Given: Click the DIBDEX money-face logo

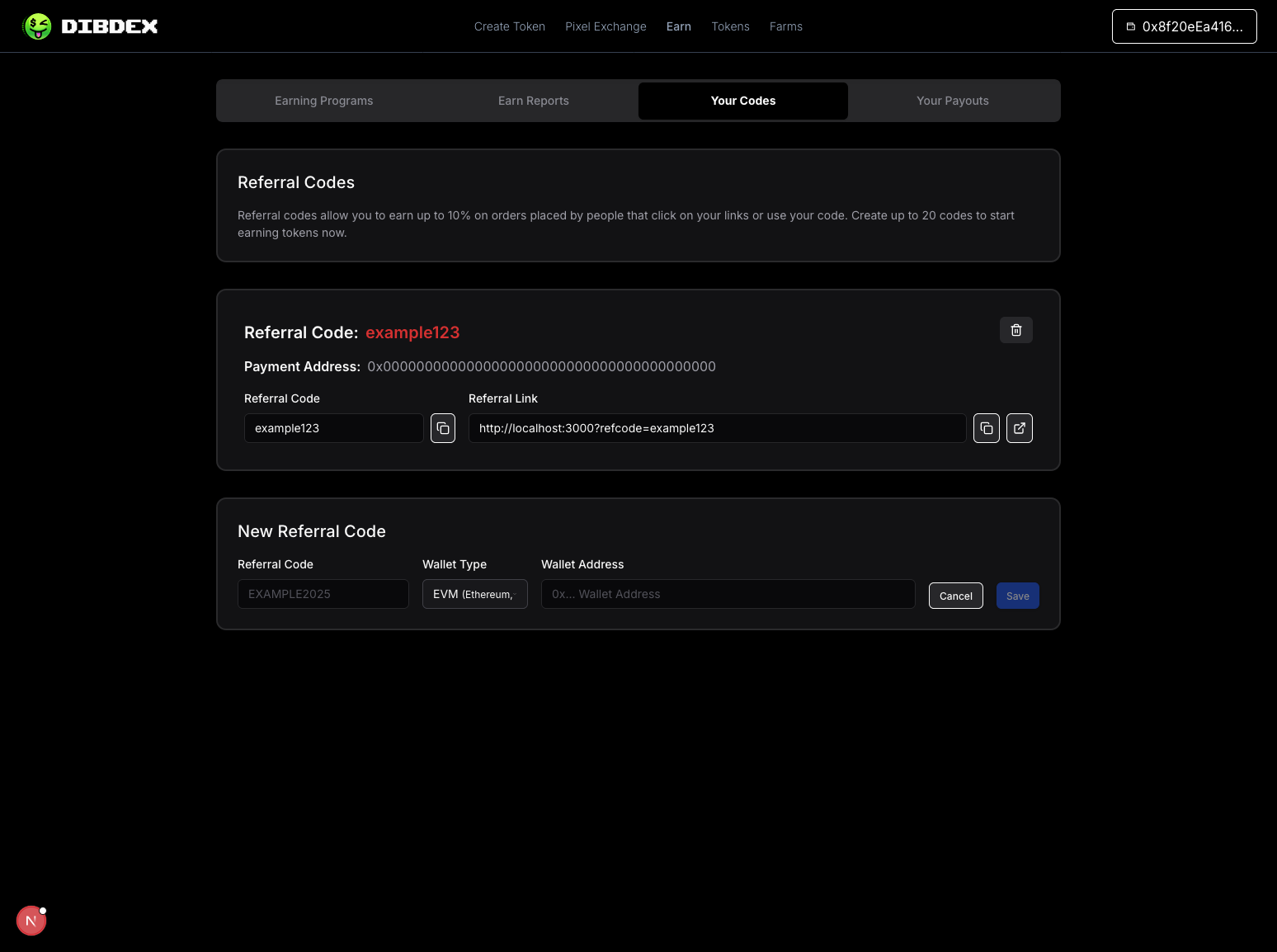Looking at the screenshot, I should coord(37,26).
